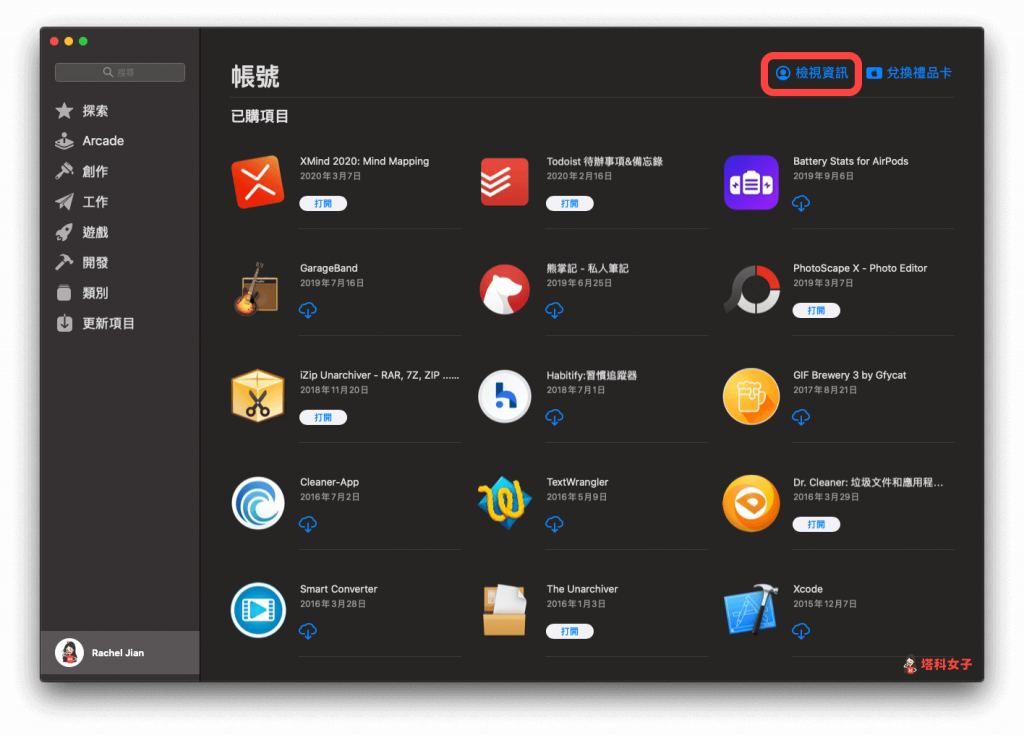Redownload Cleaner-App via cloud icon
Screen dimensions: 1024x735
tap(308, 524)
